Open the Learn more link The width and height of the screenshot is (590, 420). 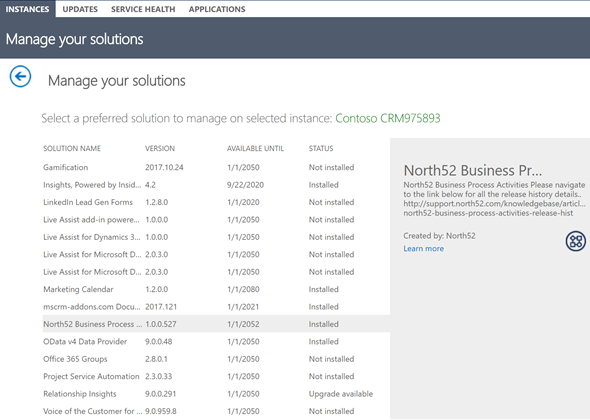[x=423, y=248]
